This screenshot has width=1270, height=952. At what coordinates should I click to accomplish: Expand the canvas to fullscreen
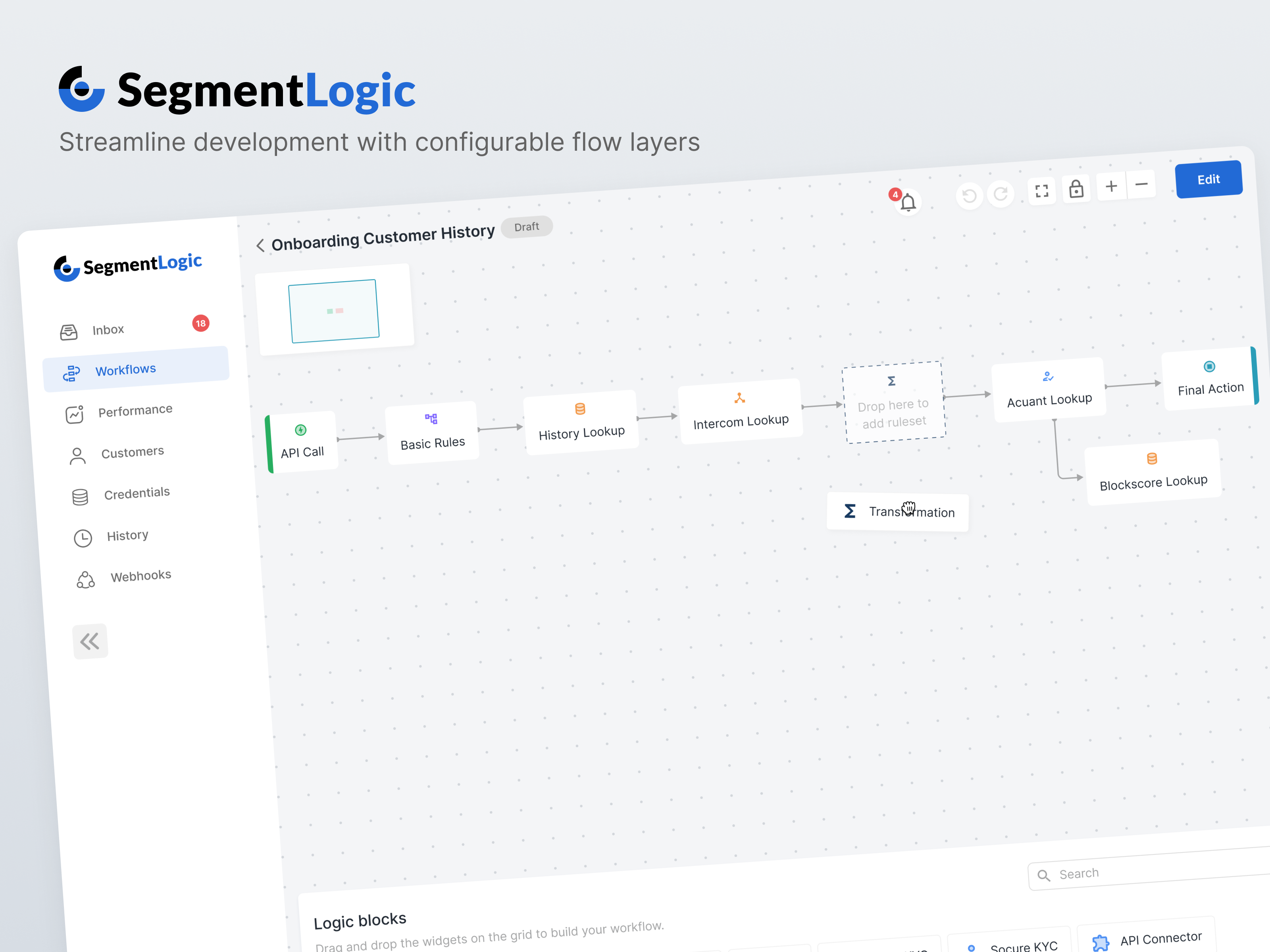1041,191
